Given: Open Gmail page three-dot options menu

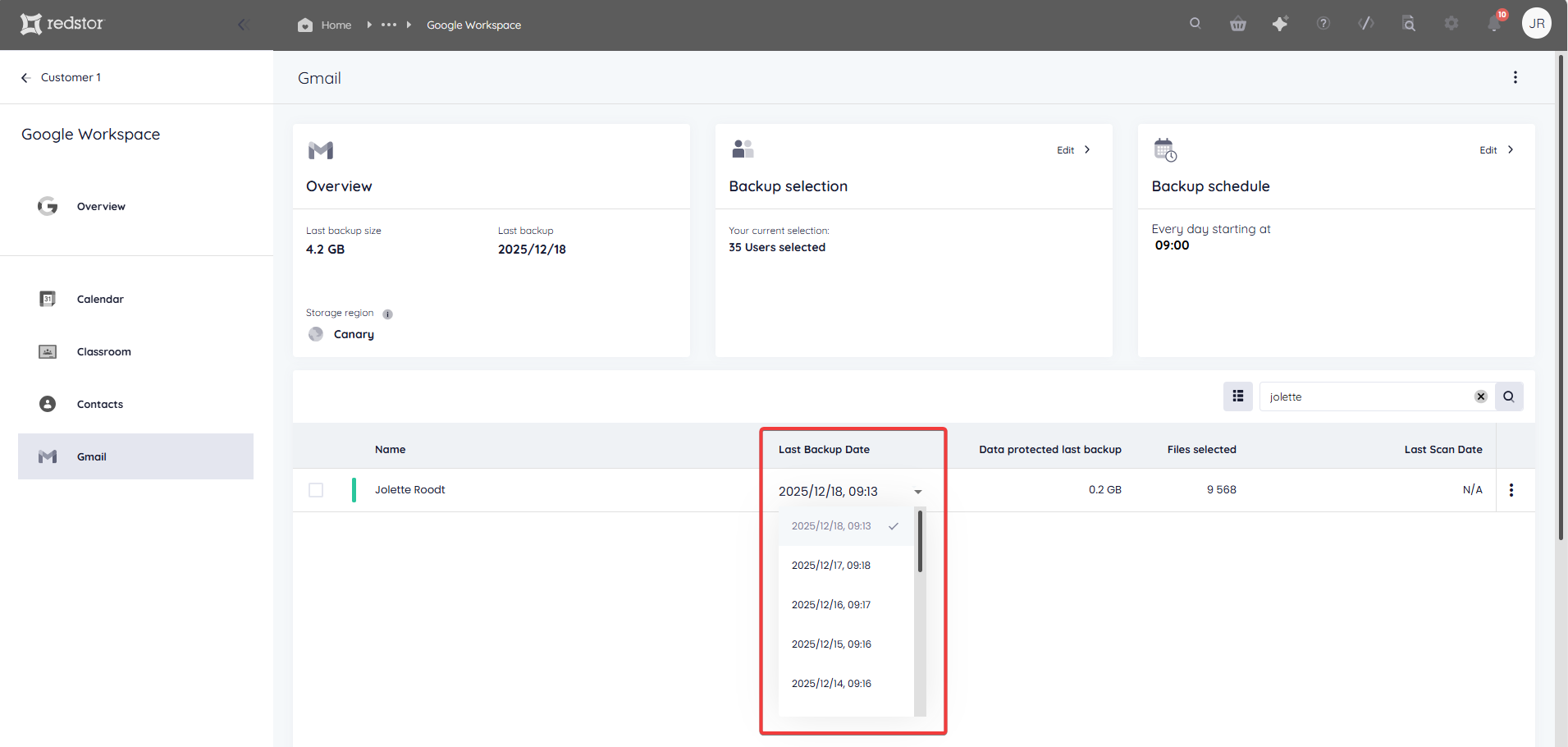Looking at the screenshot, I should point(1515,77).
